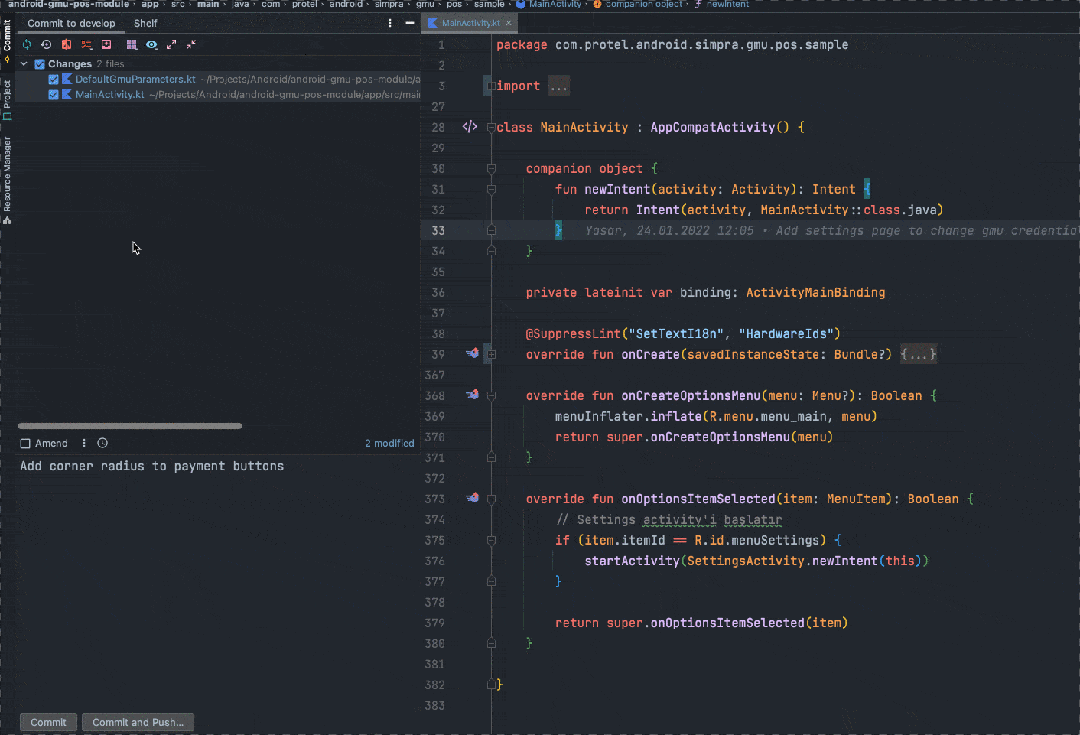
Task: Open the Changelists icon in commit toolbar
Action: pos(87,44)
